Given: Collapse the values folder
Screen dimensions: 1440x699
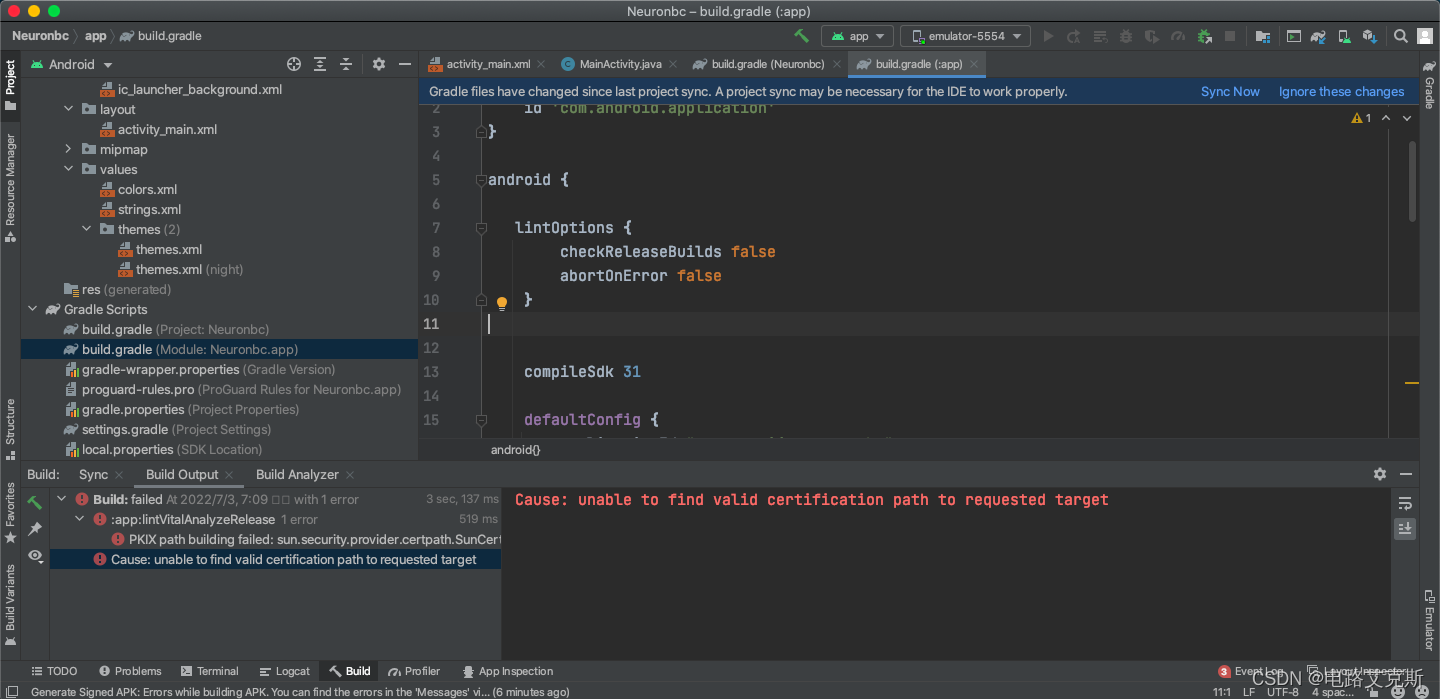Looking at the screenshot, I should pyautogui.click(x=69, y=169).
